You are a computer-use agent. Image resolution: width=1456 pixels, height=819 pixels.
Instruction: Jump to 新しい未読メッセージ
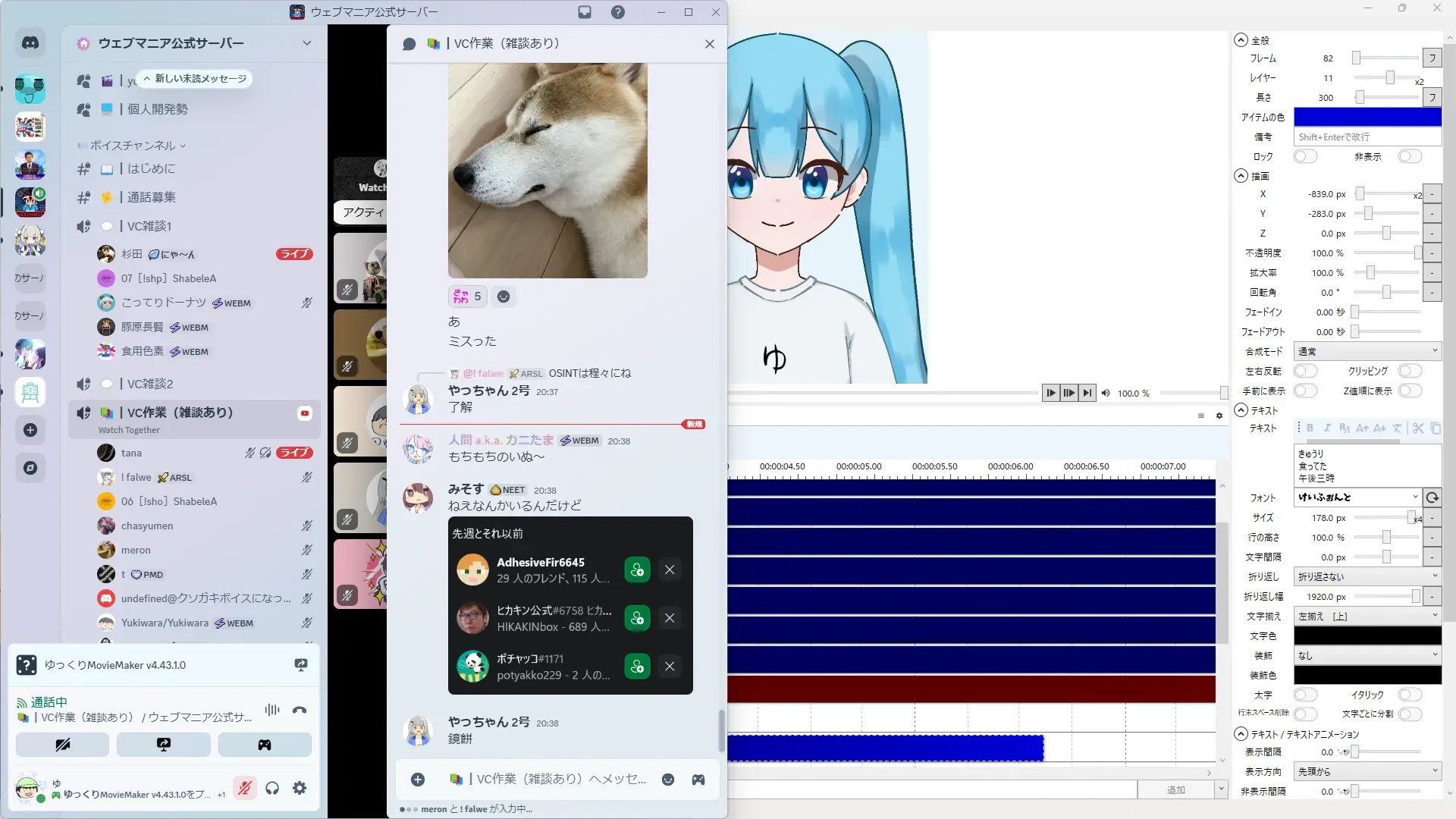pos(197,78)
